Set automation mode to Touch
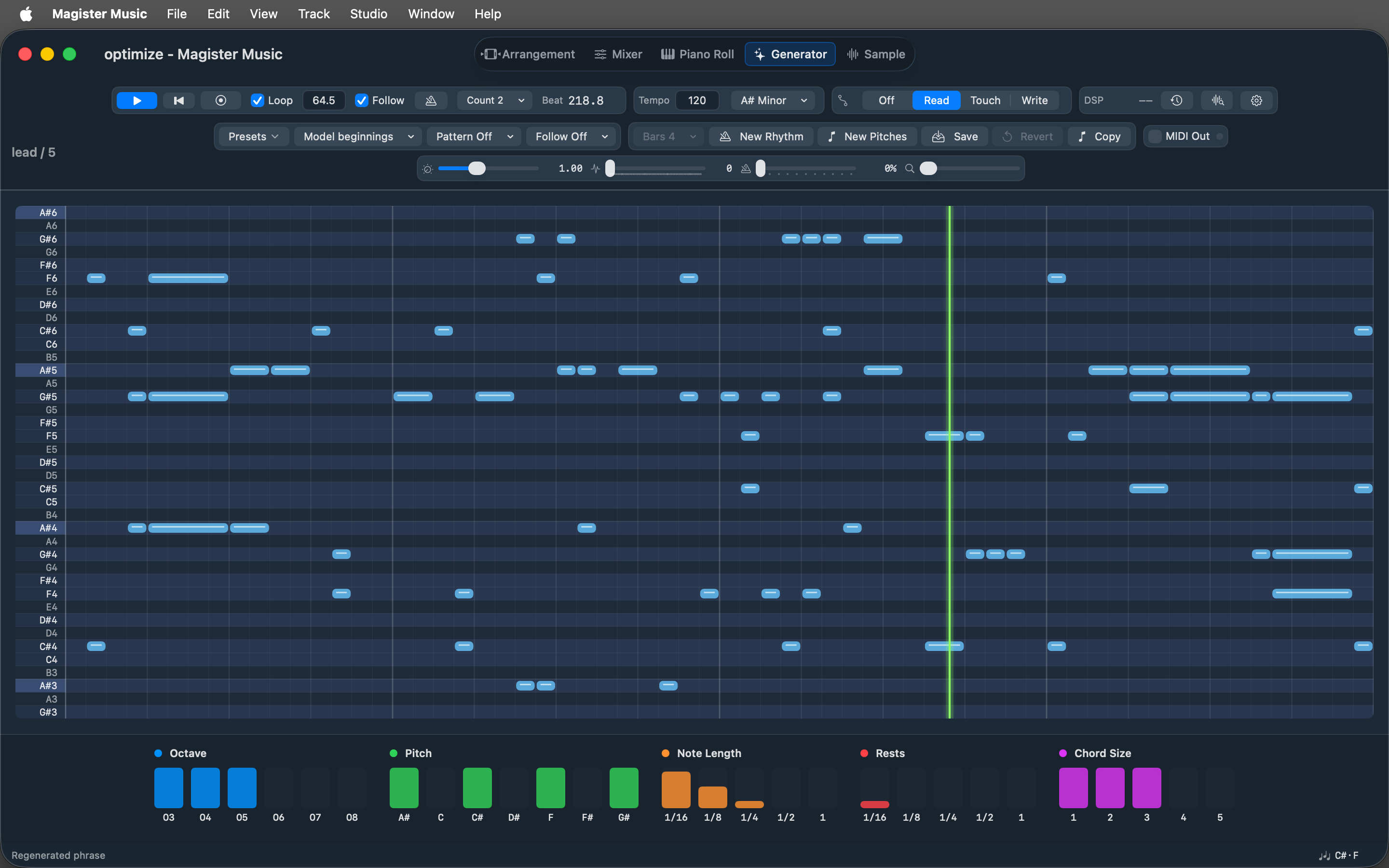The width and height of the screenshot is (1389, 868). tap(985, 100)
